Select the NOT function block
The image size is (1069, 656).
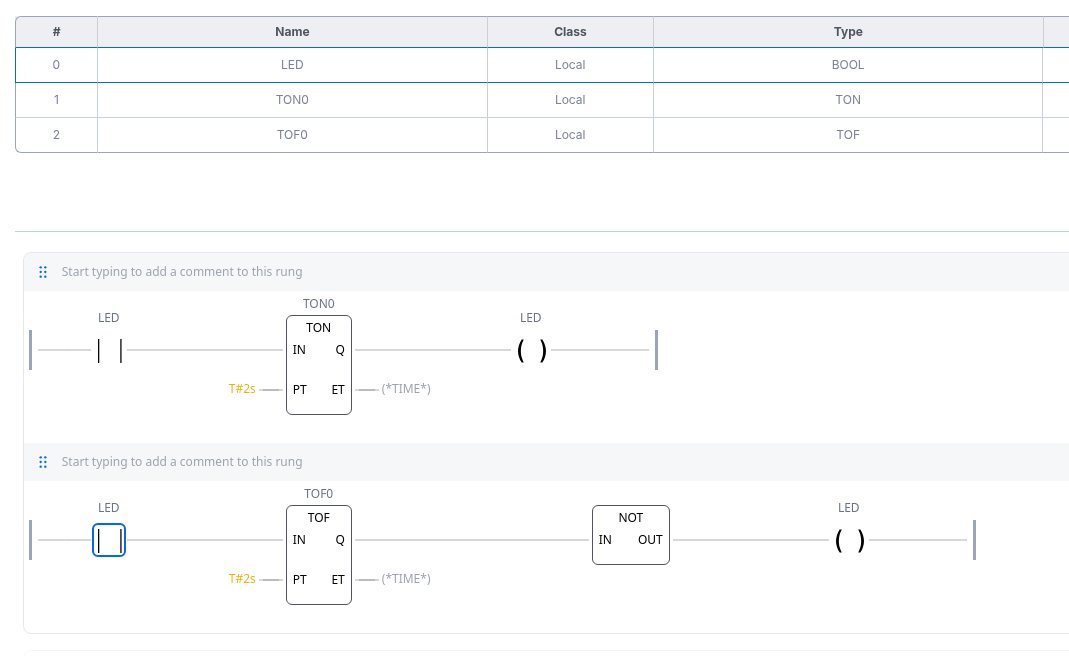pos(630,535)
